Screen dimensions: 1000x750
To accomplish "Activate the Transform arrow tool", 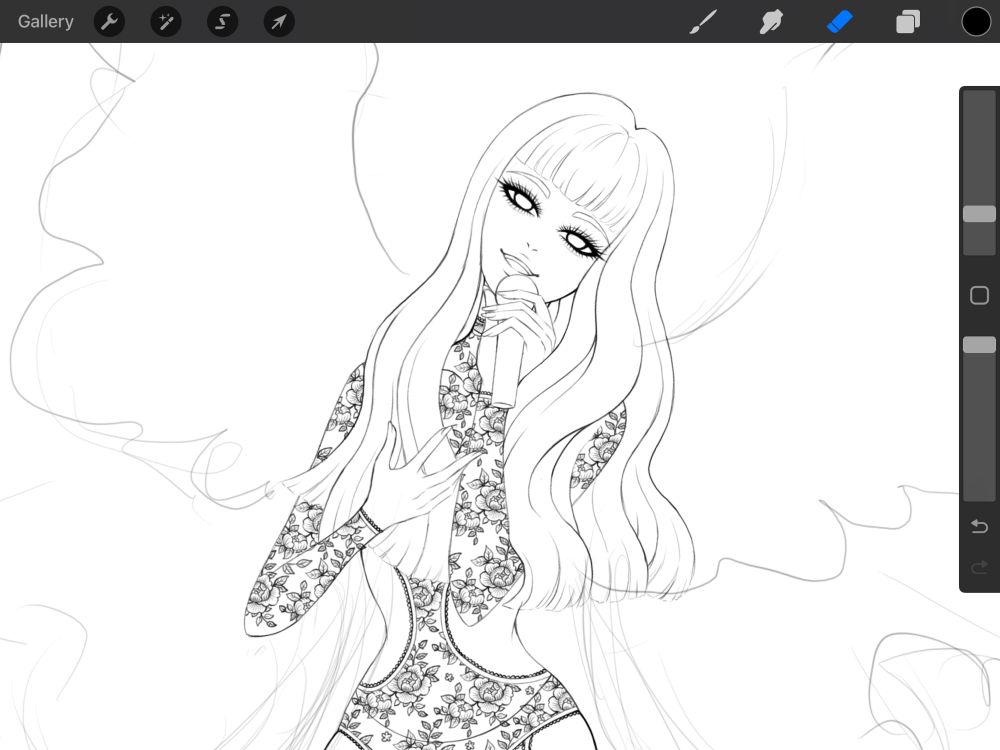I will click(x=279, y=22).
